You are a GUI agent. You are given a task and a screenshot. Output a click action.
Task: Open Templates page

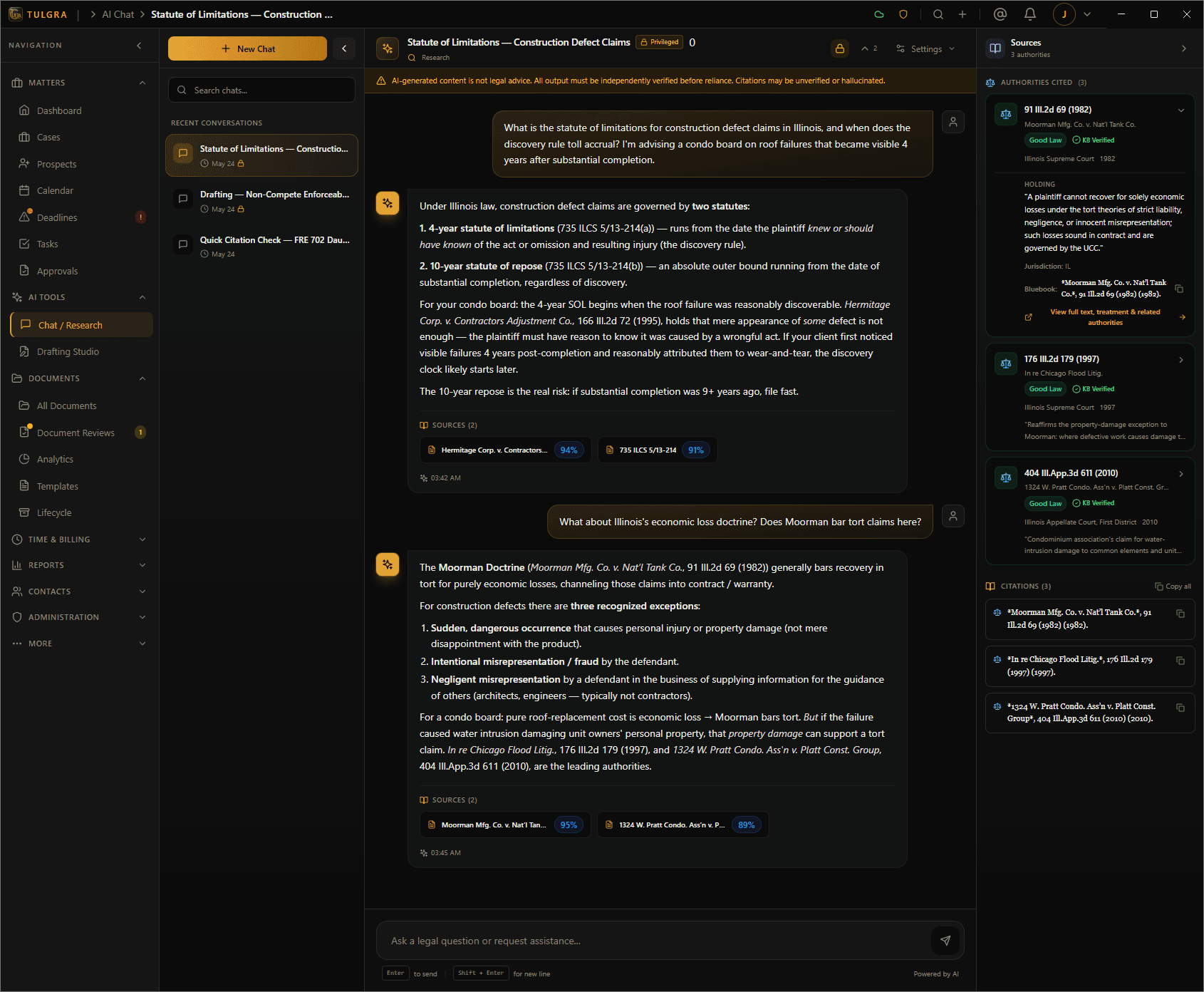[x=81, y=486]
